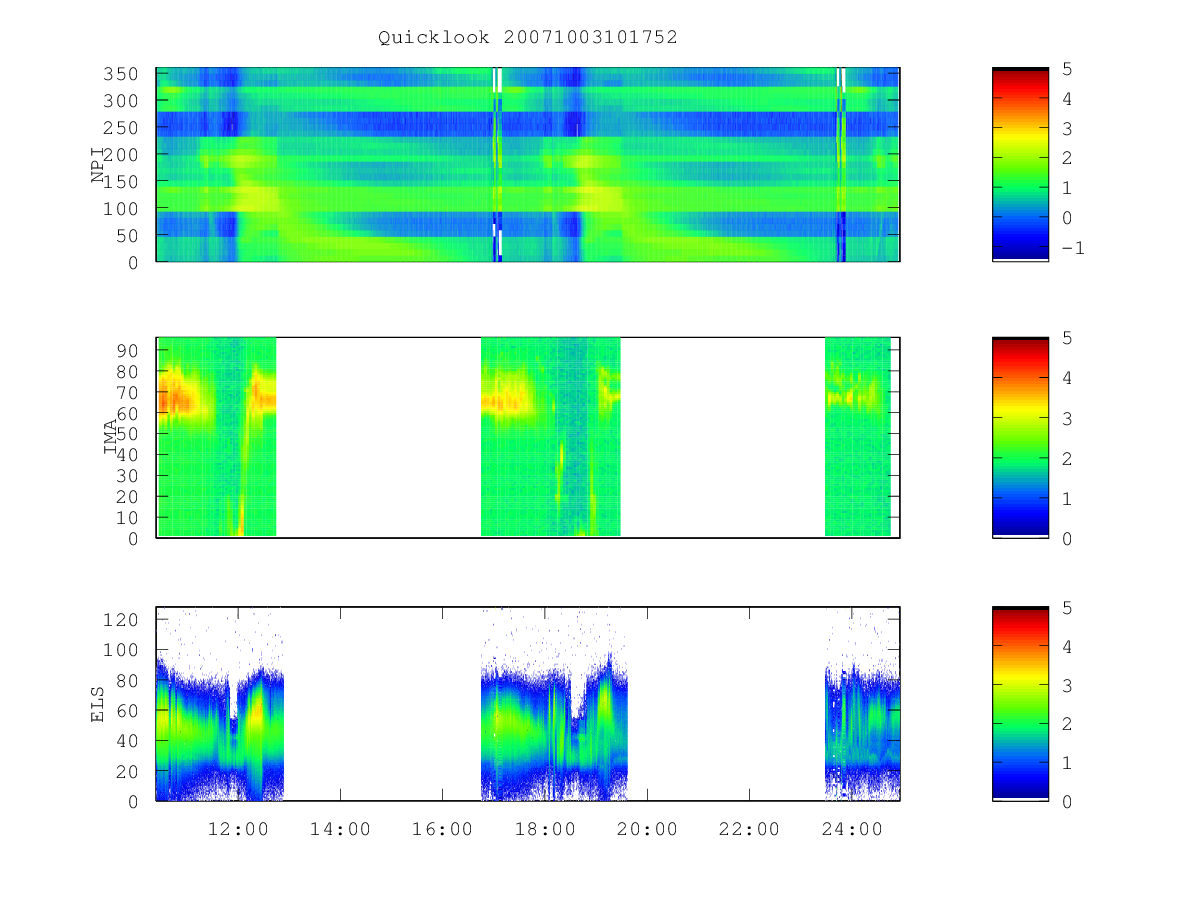Click the middle IMA data block near 18:00
The image size is (1200, 900).
pos(551,437)
